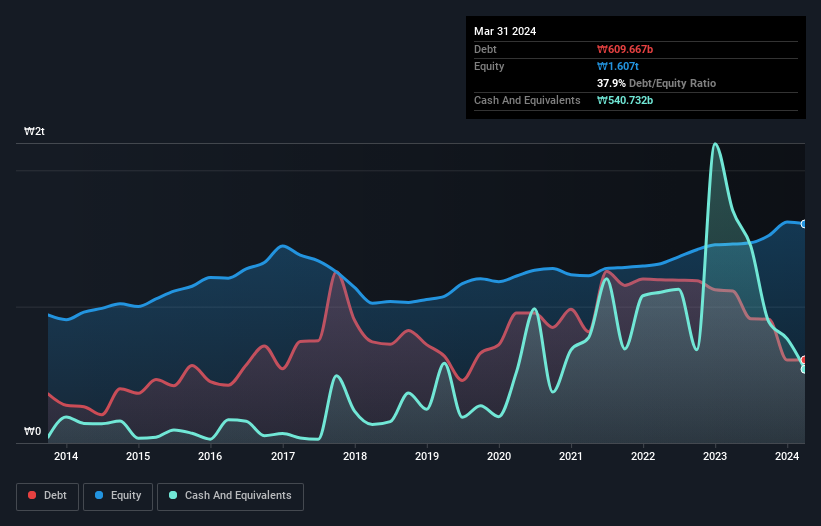The width and height of the screenshot is (821, 526).
Task: Click the 2017 x-axis label
Action: point(283,456)
